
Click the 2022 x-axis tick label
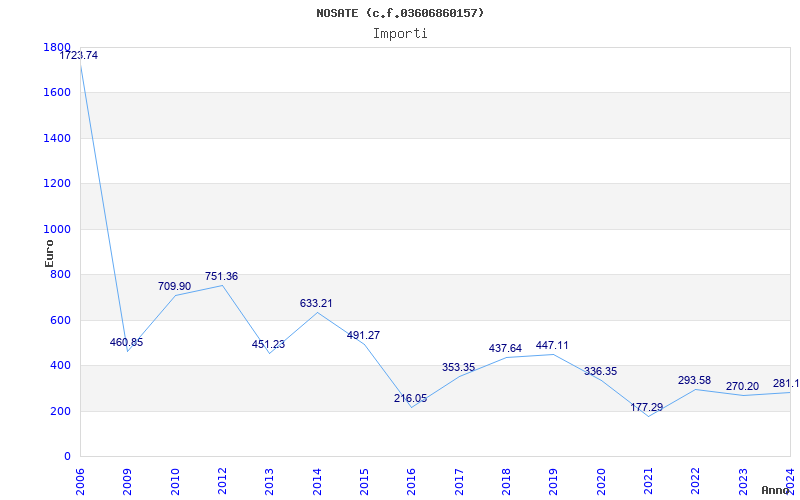(695, 482)
